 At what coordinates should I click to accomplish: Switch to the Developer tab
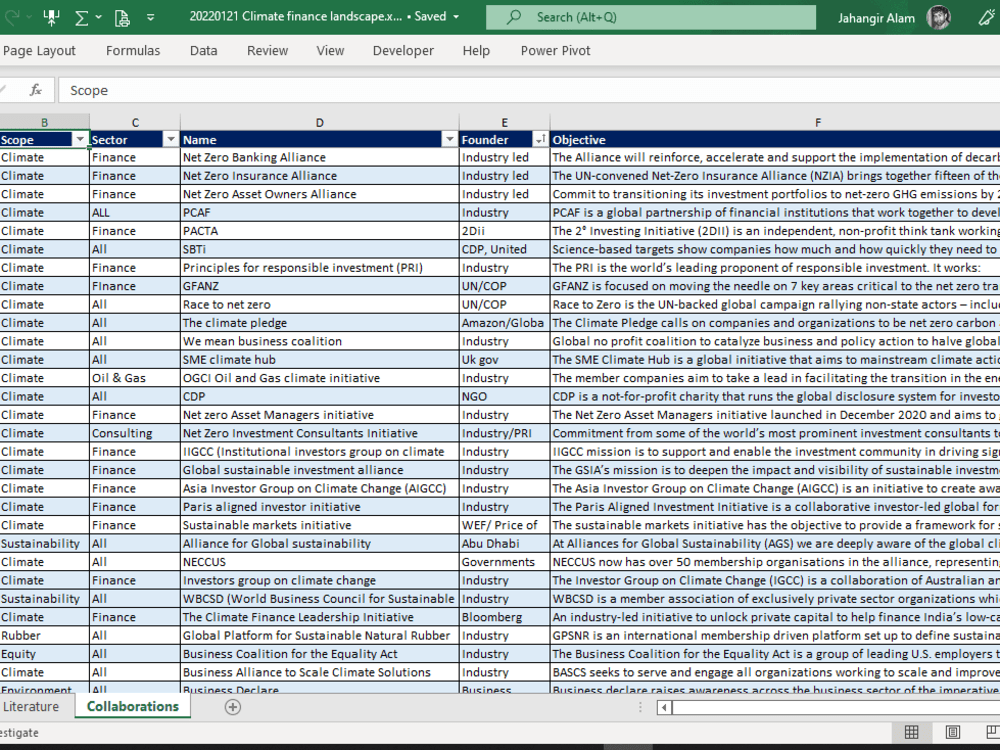pos(403,51)
